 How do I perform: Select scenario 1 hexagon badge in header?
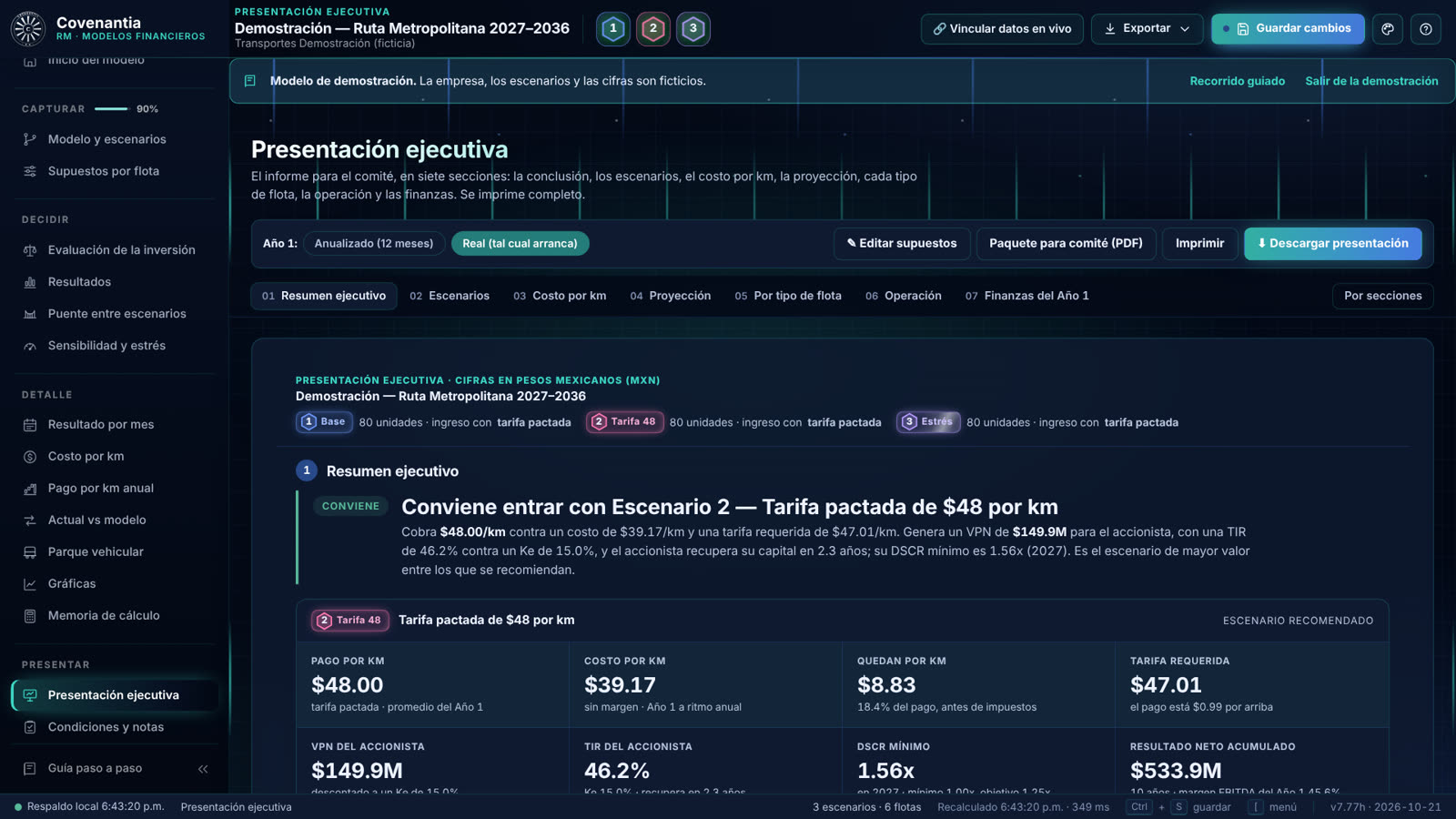click(x=613, y=29)
